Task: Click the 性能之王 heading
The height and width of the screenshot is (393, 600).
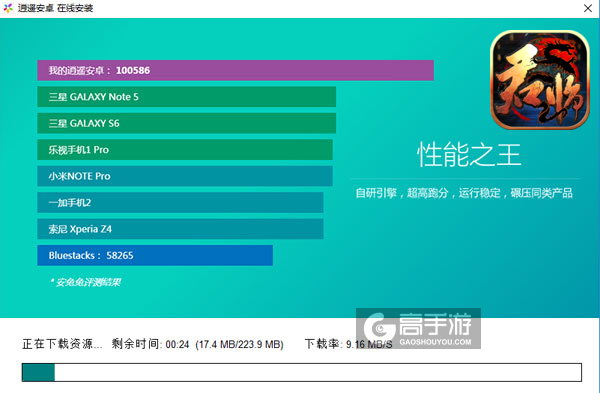Action: click(469, 155)
